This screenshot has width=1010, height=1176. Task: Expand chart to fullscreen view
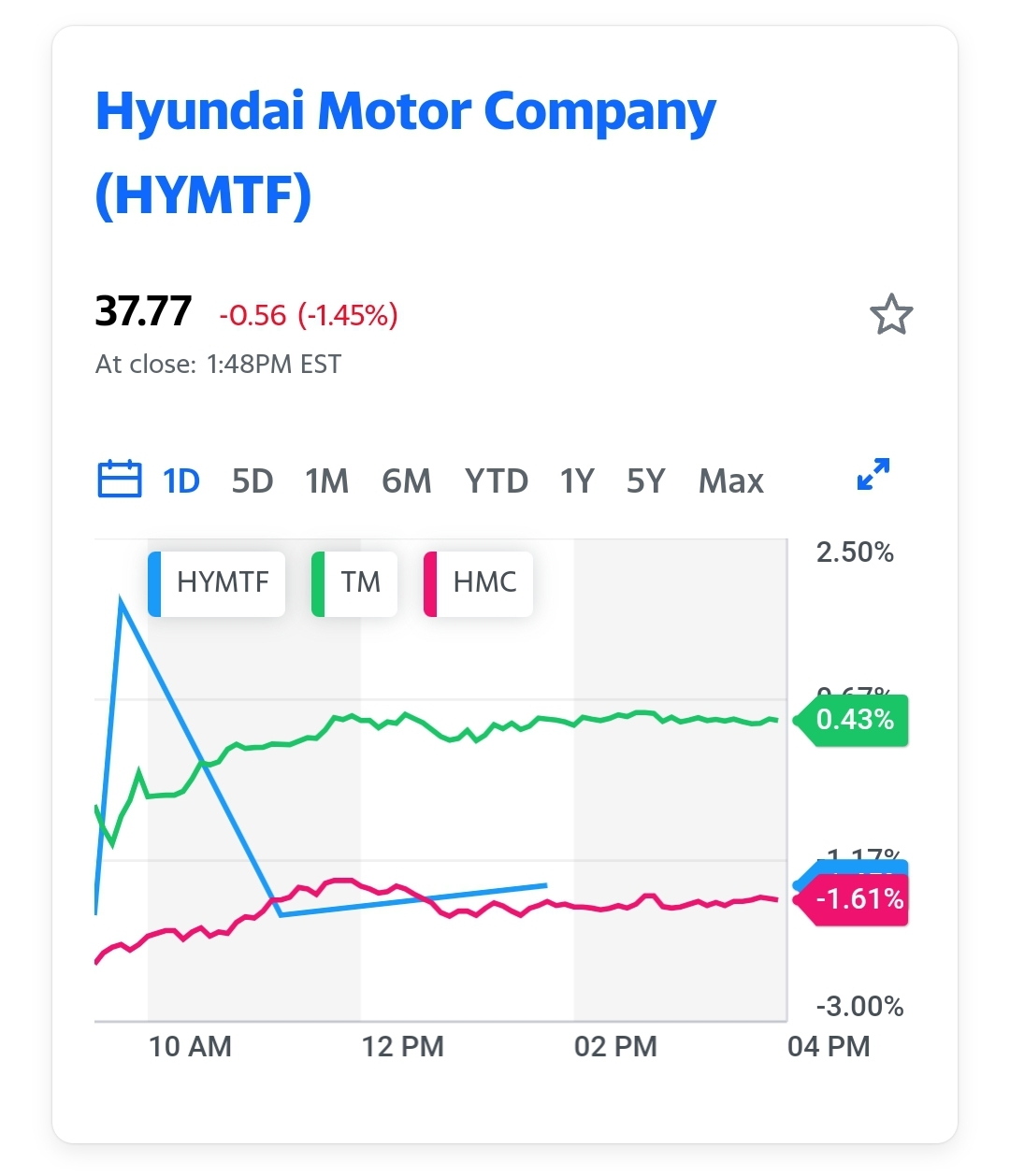point(873,474)
